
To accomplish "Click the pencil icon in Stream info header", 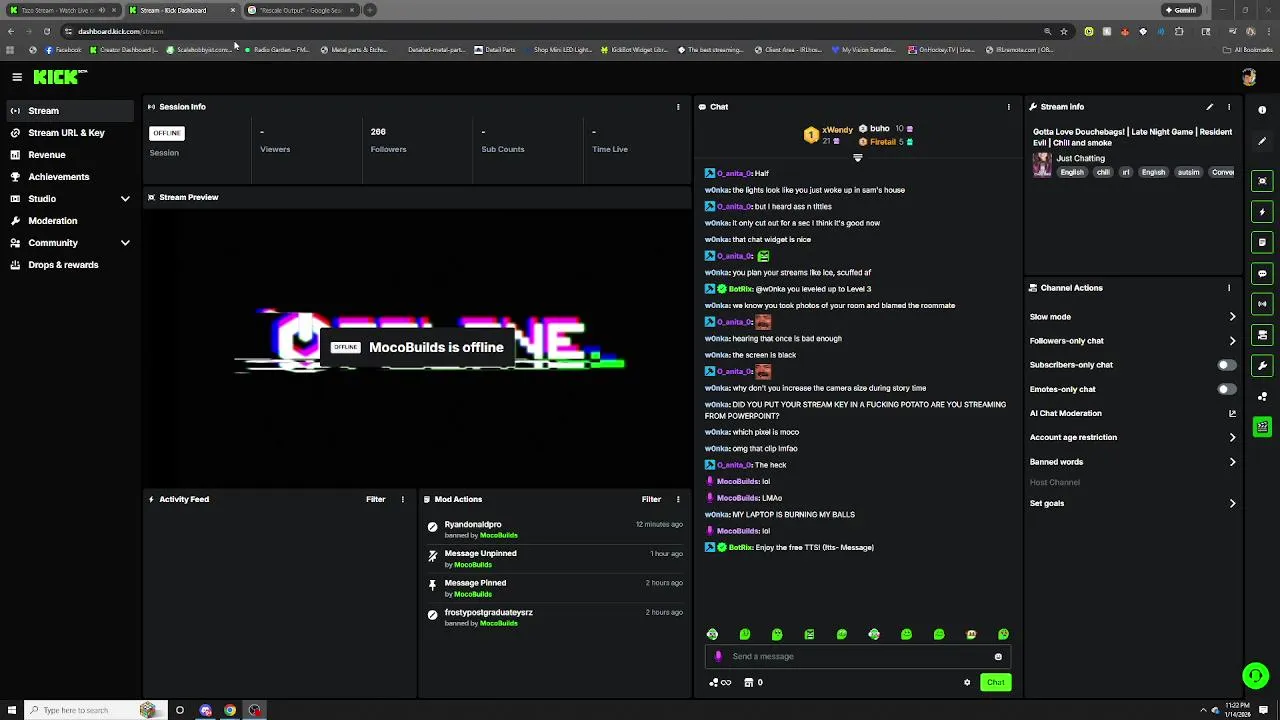I will pyautogui.click(x=1209, y=107).
